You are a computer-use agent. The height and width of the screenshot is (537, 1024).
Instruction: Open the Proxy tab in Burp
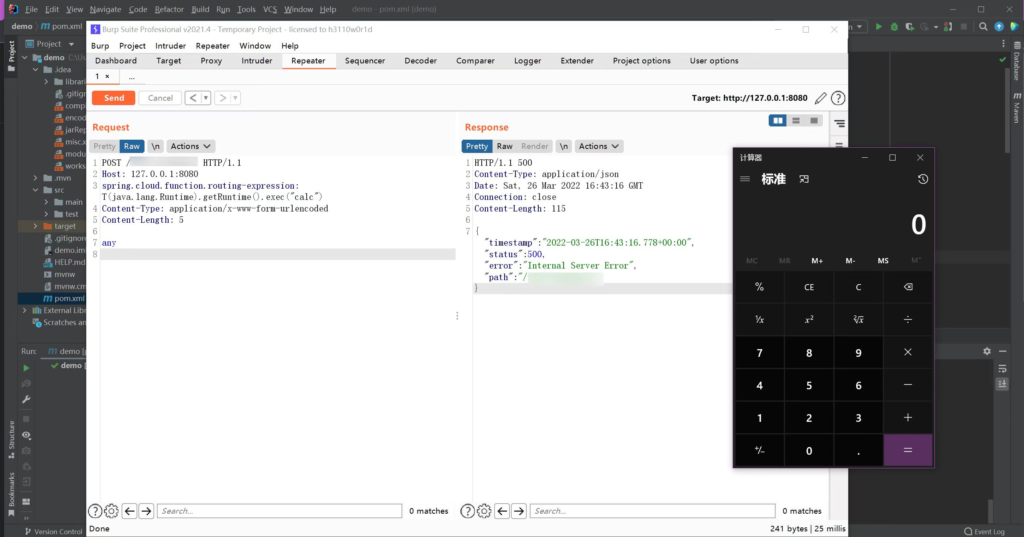(211, 61)
